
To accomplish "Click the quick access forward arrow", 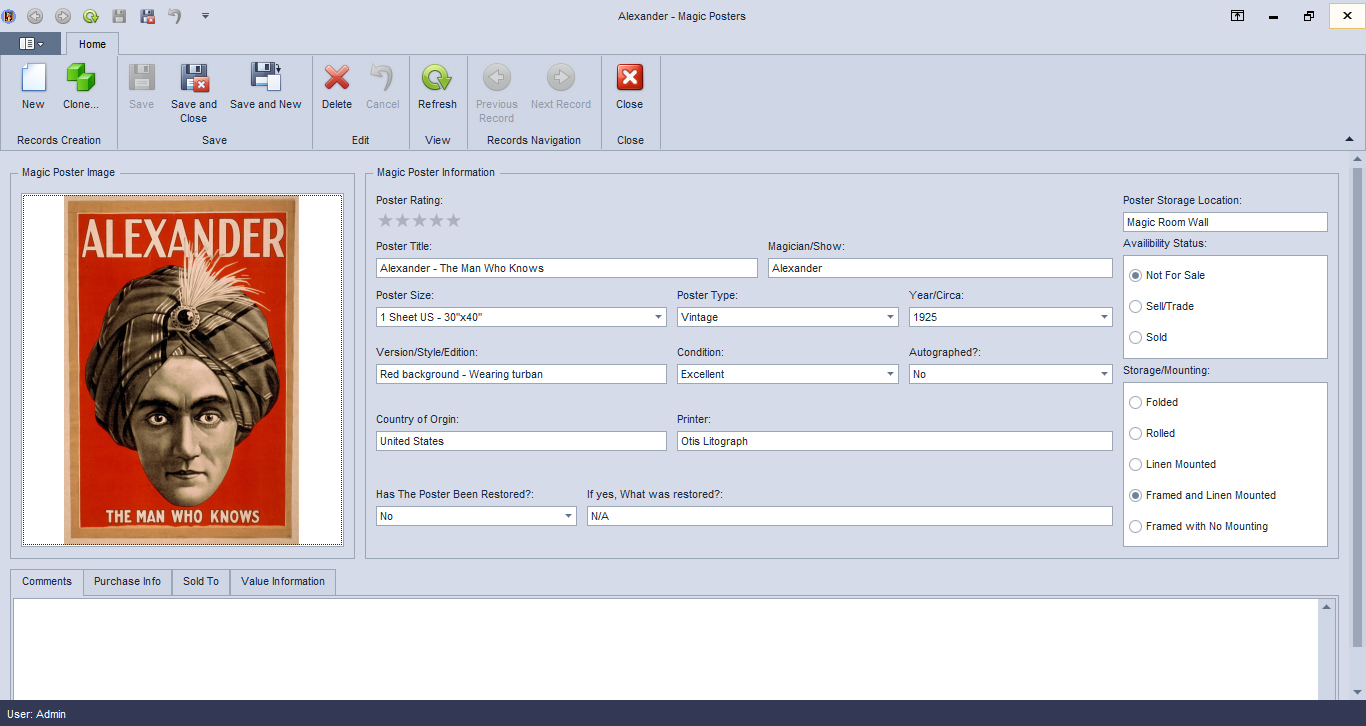I will point(63,16).
